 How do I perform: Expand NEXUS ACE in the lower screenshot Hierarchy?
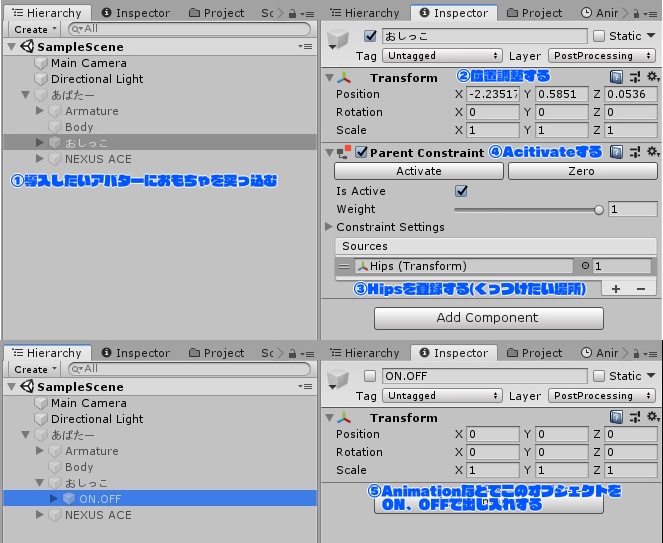click(x=39, y=514)
